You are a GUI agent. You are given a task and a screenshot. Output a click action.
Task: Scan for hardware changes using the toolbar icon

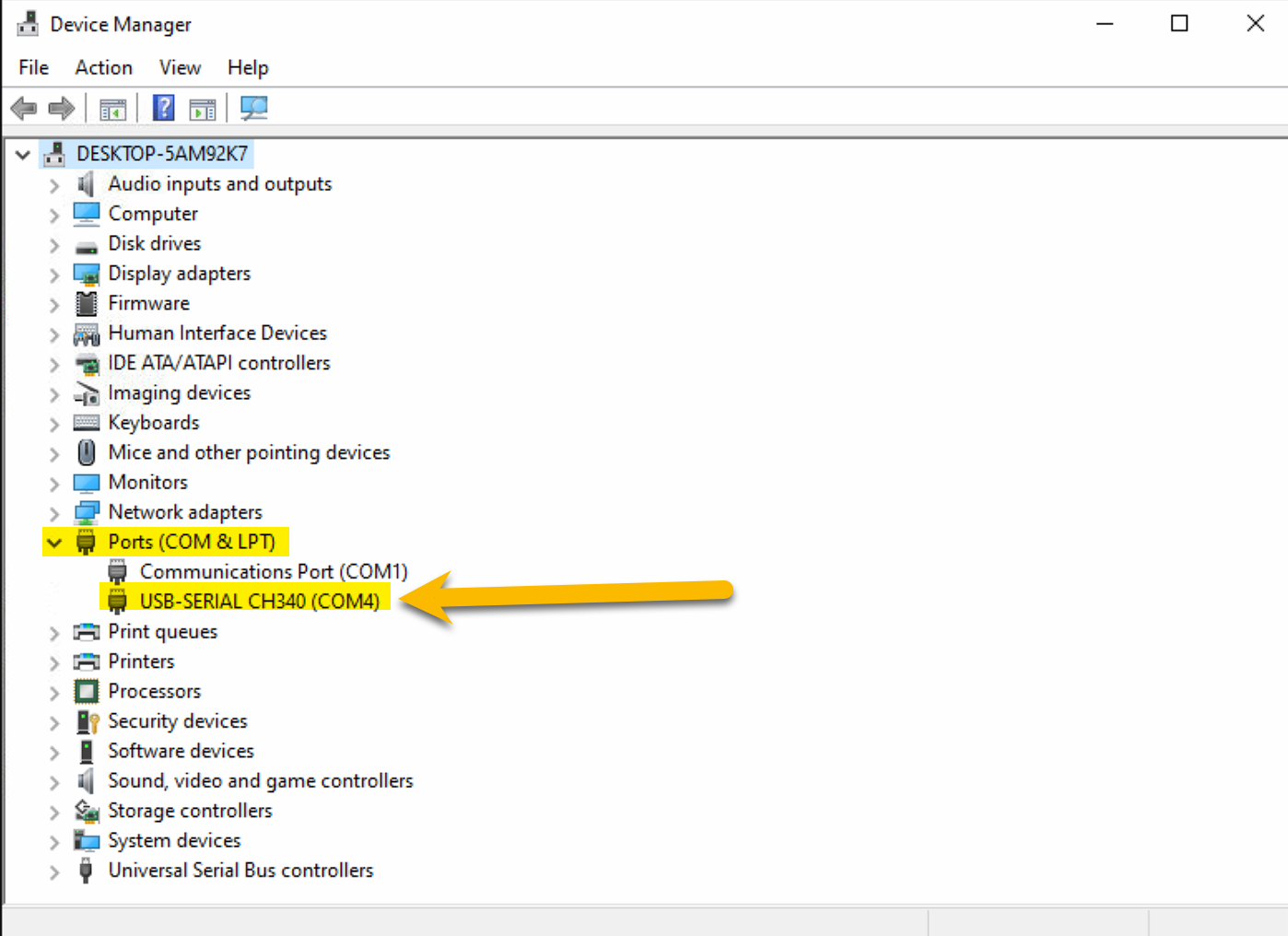(254, 108)
